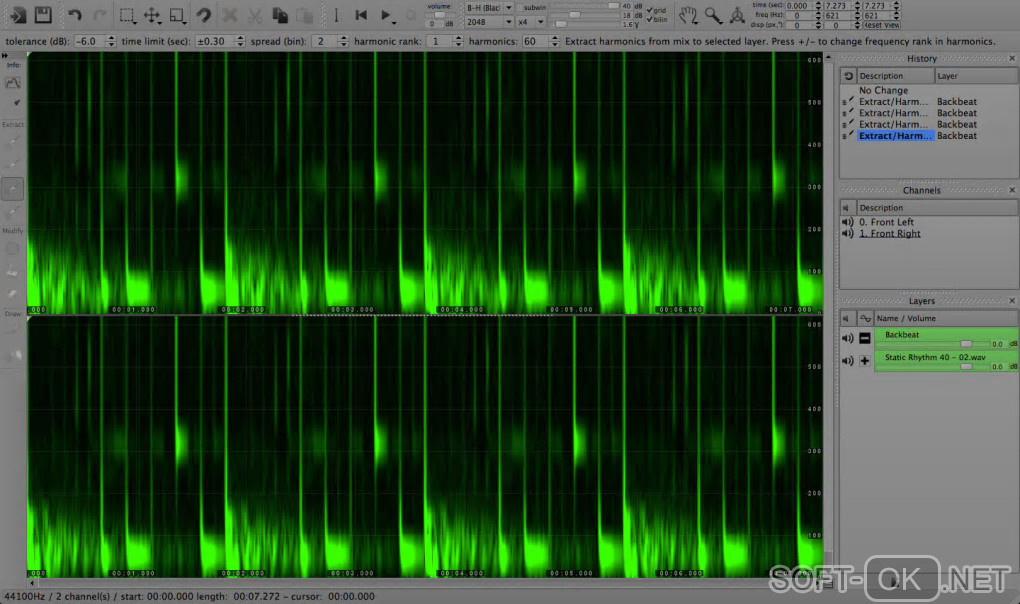Click the time start value field
This screenshot has height=604, width=1020.
799,6
